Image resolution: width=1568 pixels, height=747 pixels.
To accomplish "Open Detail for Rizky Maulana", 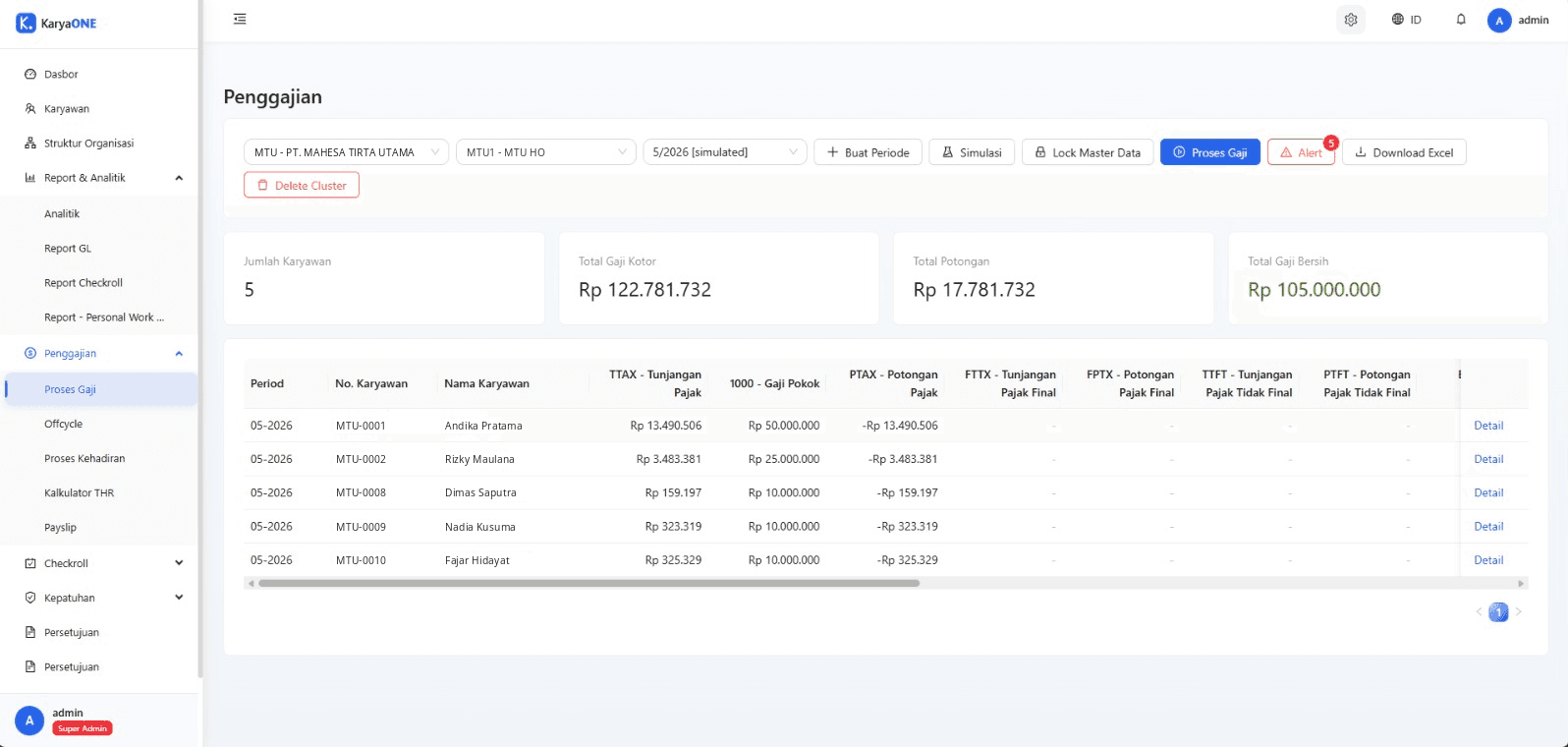I will pos(1488,459).
